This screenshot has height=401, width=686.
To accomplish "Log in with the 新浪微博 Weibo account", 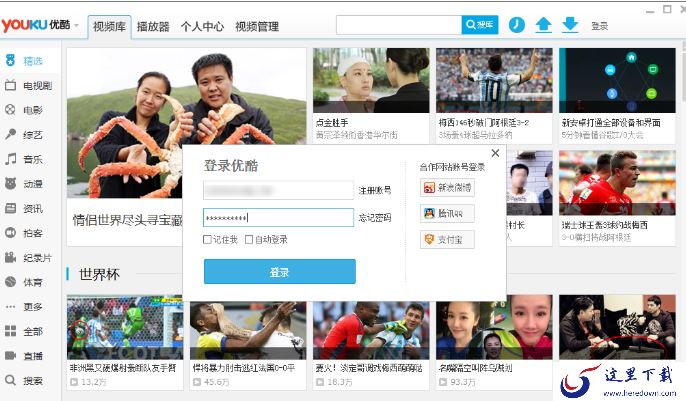I will (x=447, y=188).
